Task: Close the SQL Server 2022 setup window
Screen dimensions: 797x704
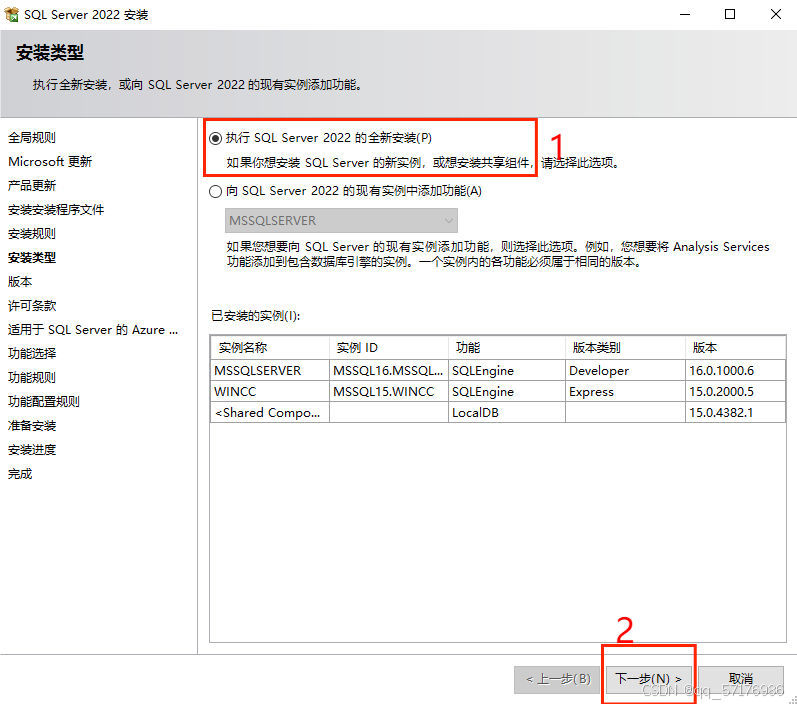Action: point(776,14)
